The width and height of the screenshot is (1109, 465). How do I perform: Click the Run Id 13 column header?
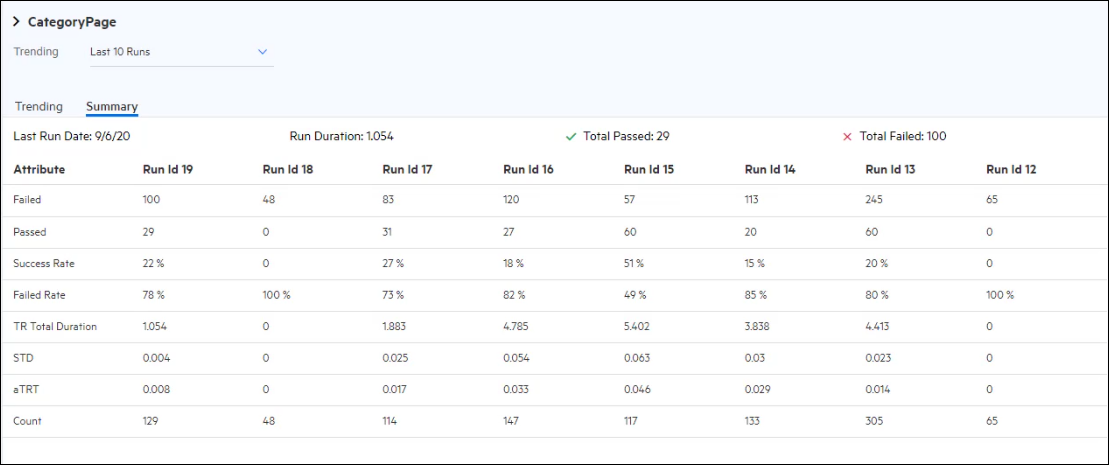point(890,170)
